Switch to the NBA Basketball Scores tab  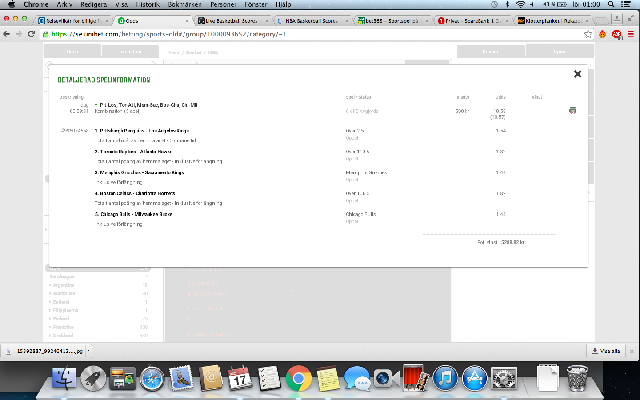click(311, 20)
